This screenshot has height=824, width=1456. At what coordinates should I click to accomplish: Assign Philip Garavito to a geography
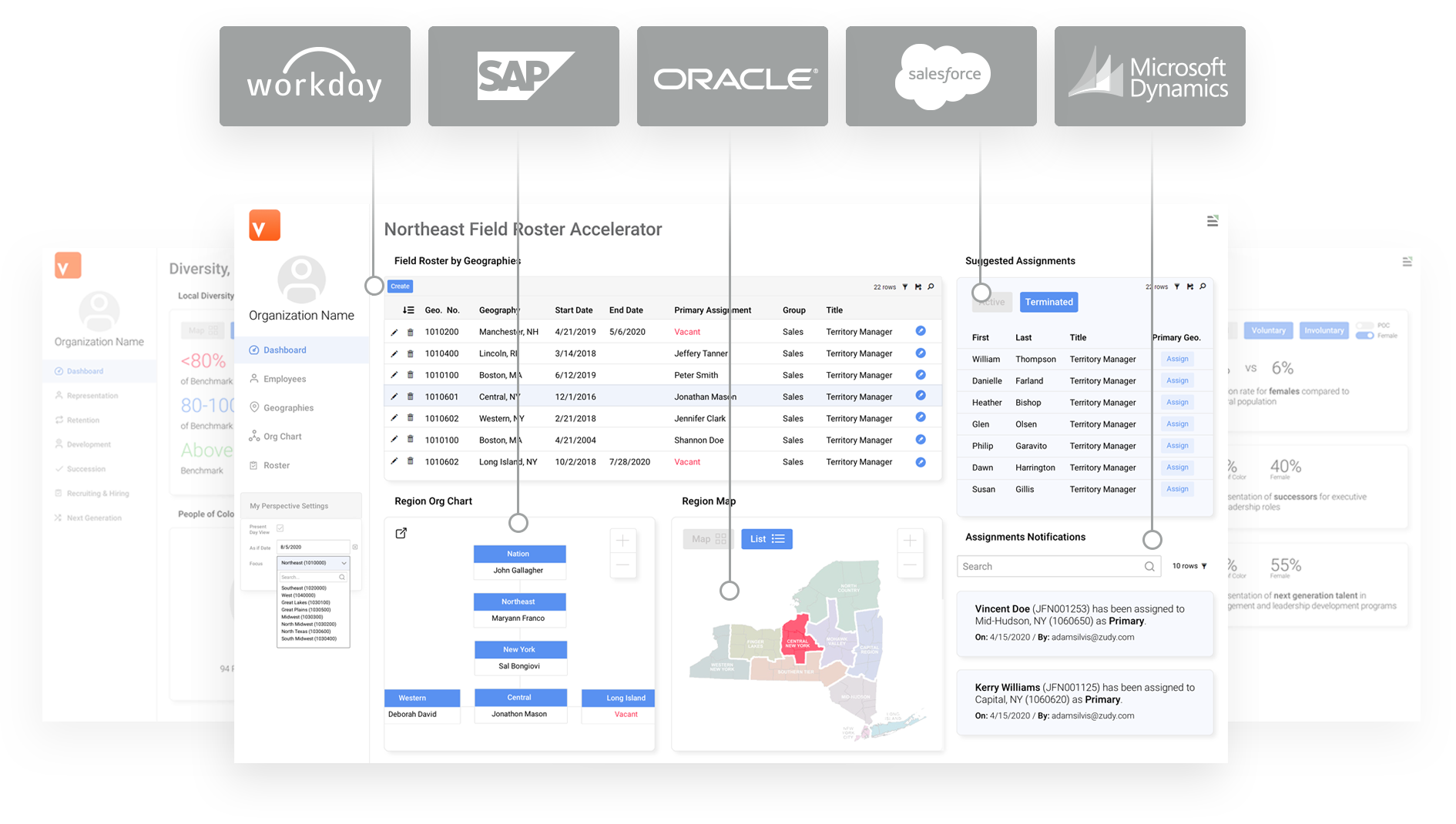click(1177, 445)
